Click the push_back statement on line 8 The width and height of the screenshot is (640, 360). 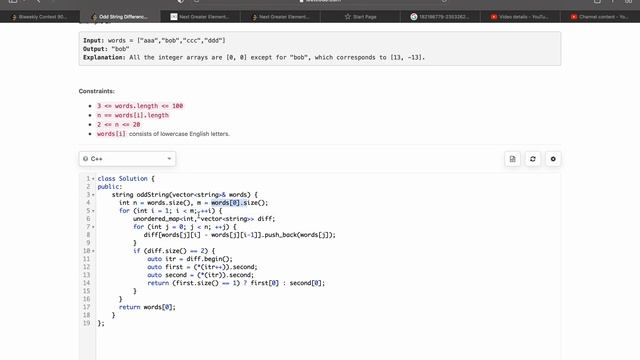pos(240,235)
